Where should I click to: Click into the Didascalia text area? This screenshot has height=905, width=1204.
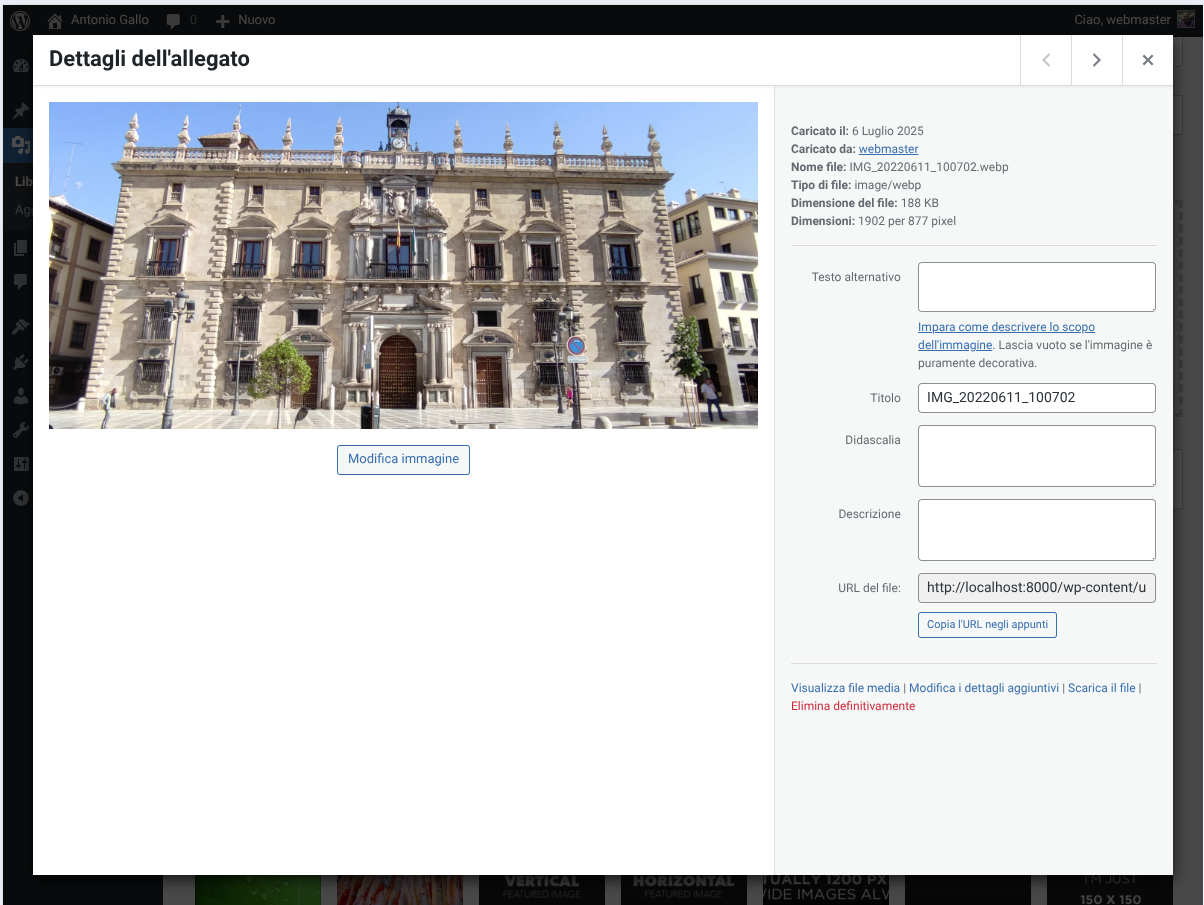tap(1036, 456)
